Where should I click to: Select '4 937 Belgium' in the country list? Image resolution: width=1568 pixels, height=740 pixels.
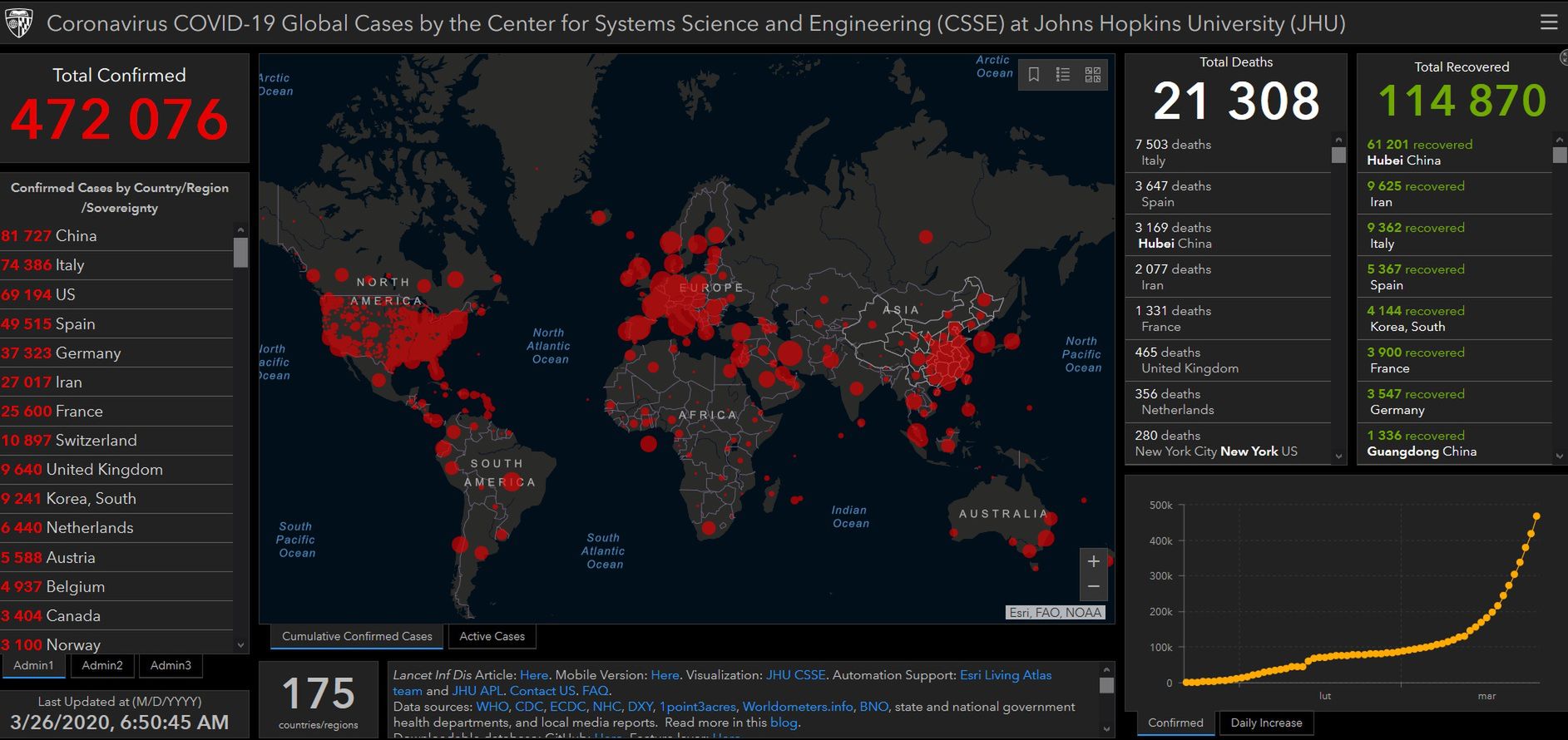point(116,586)
